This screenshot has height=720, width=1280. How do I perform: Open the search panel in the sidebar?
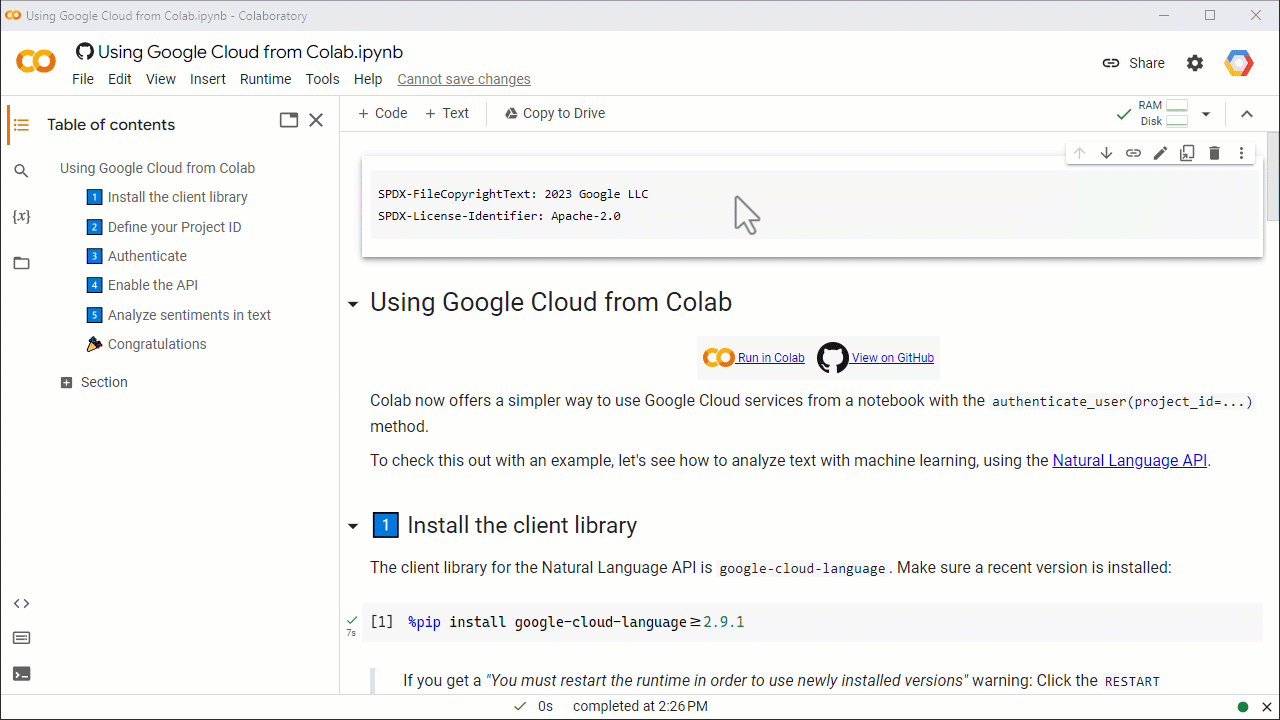[21, 170]
